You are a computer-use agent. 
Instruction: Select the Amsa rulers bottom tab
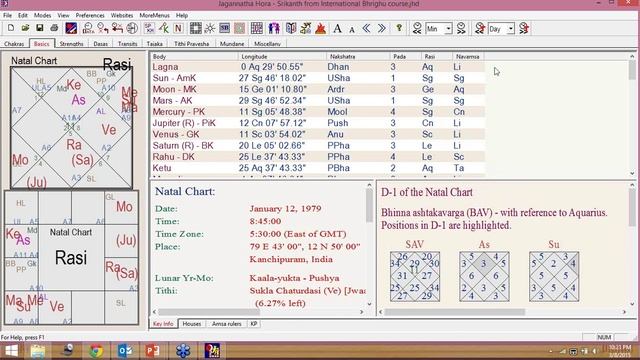click(227, 324)
